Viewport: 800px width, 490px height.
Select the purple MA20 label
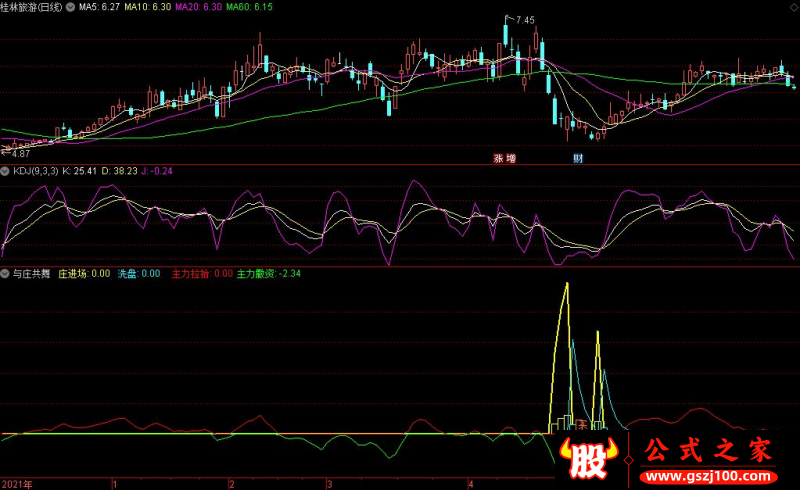point(198,7)
